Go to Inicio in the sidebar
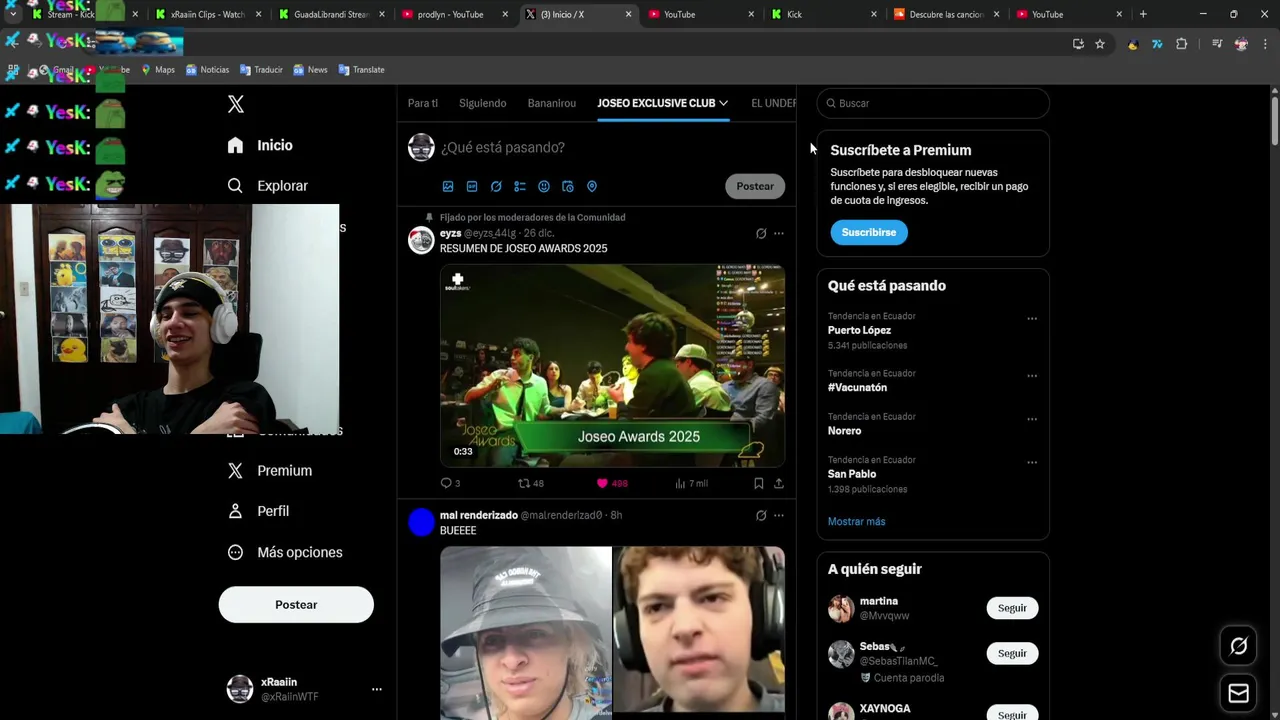The height and width of the screenshot is (720, 1280). pos(260,145)
